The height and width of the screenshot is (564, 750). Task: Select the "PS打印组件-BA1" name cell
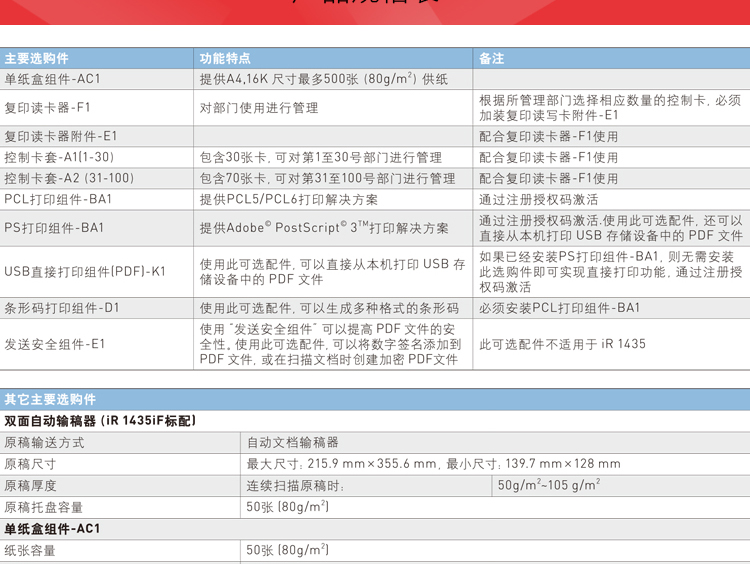pos(54,228)
